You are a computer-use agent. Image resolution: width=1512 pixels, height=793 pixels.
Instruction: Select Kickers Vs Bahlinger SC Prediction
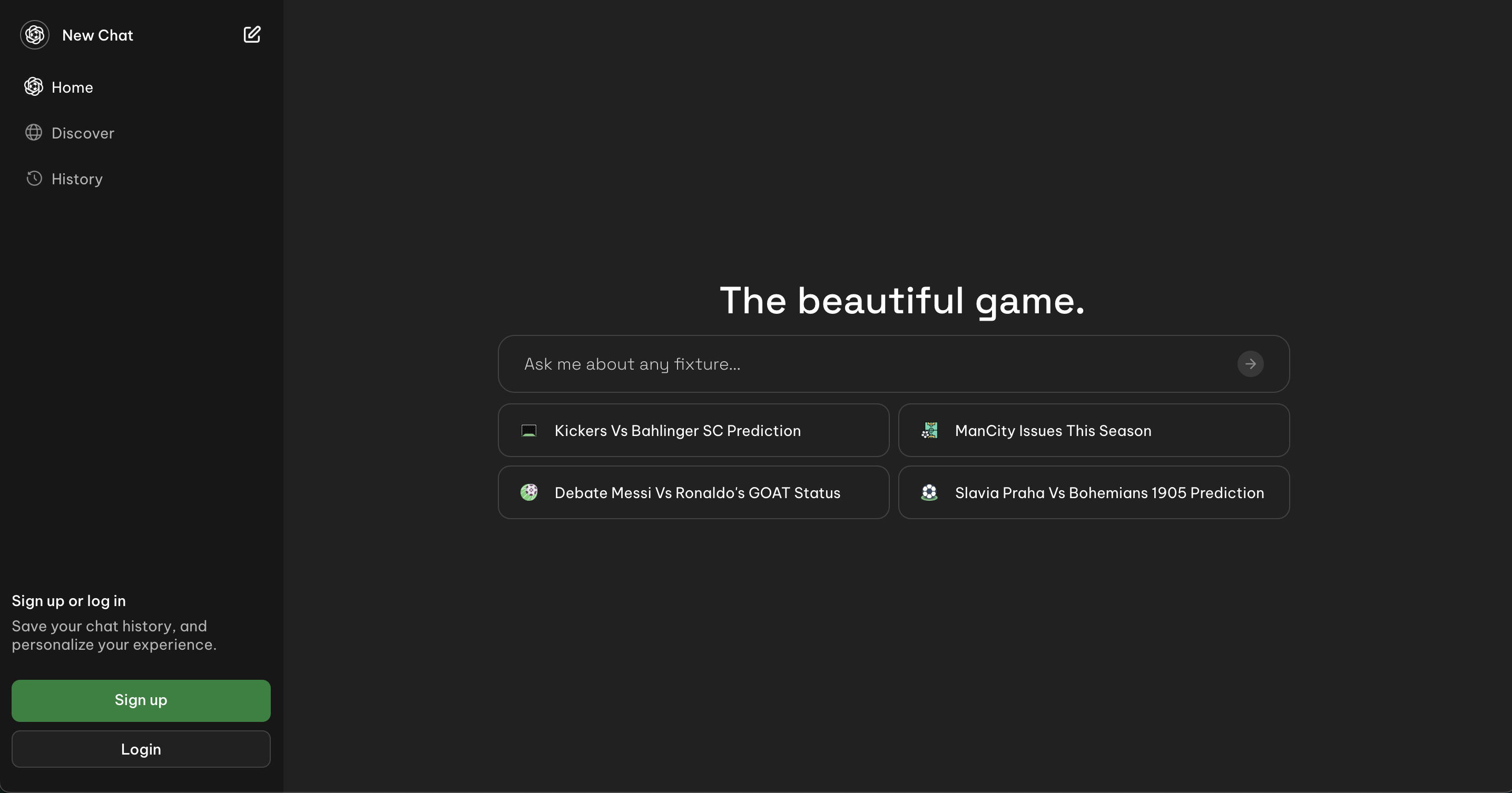click(x=678, y=431)
